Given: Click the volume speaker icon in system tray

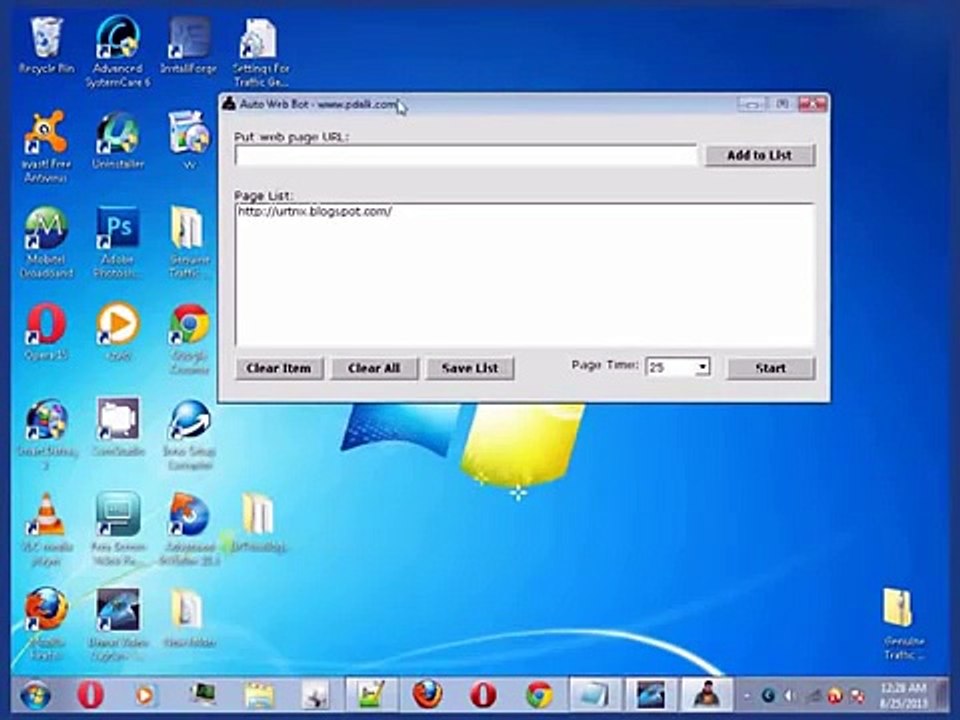Looking at the screenshot, I should click(789, 696).
